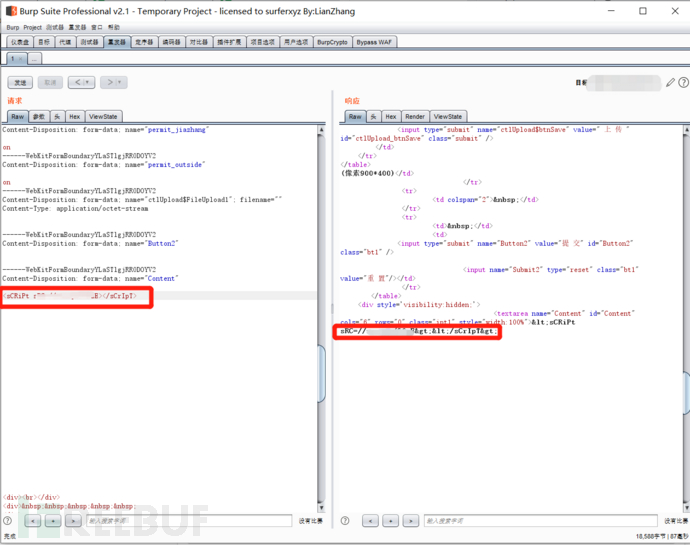Click response text (像素900*400)
The image size is (690, 545).
click(368, 173)
